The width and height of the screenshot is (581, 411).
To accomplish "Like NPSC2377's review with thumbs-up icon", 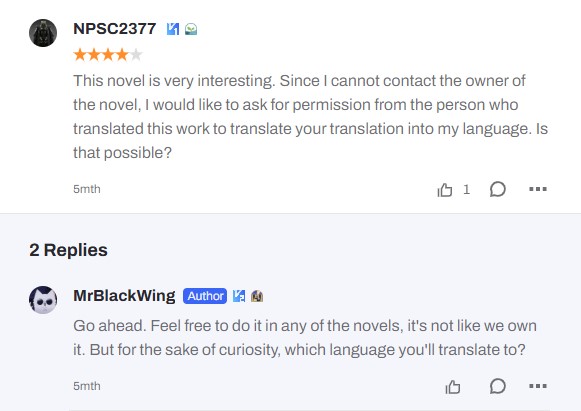I will [x=445, y=189].
